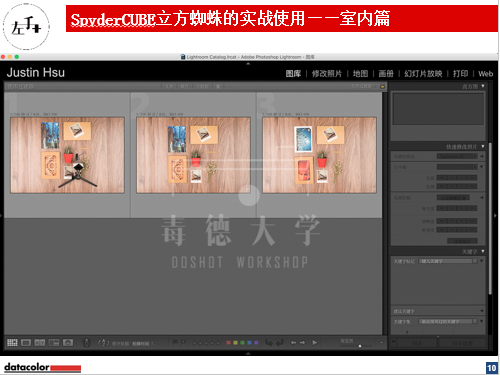Select next photo arrow
The height and width of the screenshot is (375, 500).
point(302,342)
